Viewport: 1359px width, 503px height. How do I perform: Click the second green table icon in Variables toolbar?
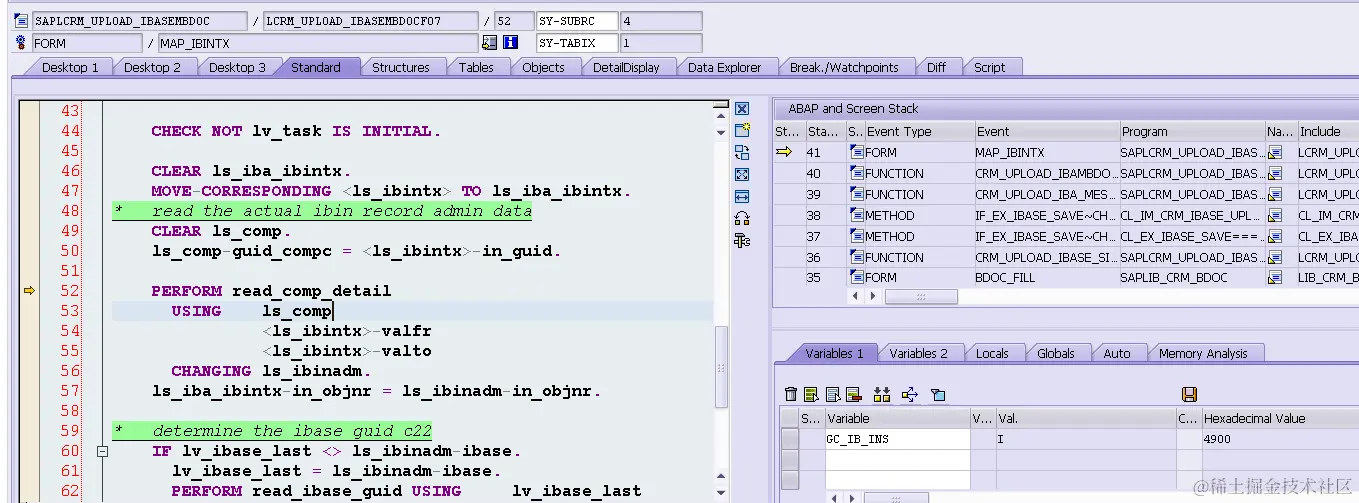(811, 394)
